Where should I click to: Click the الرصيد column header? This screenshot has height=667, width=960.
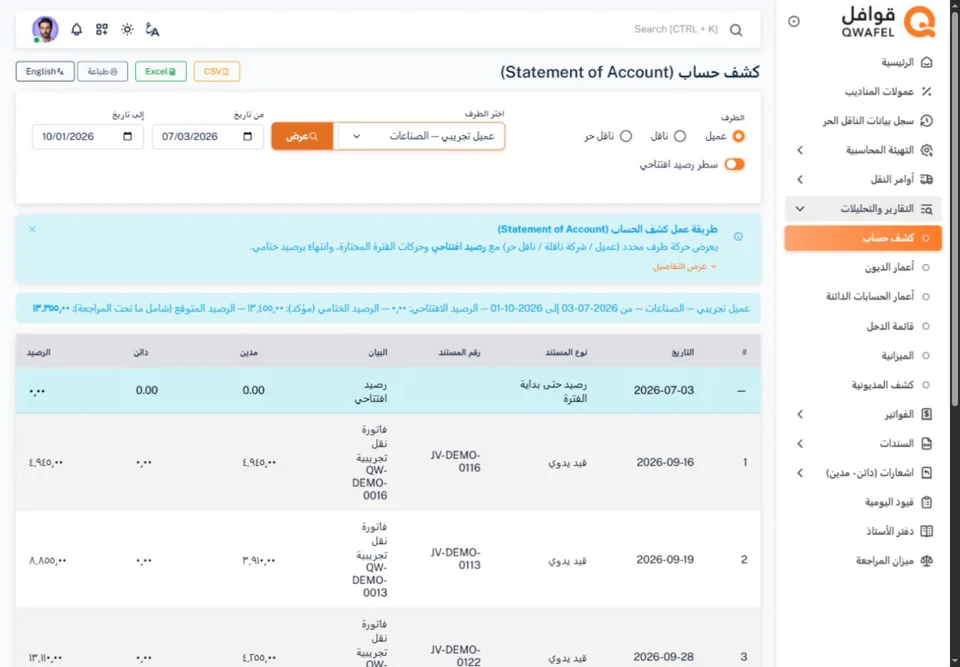(39, 353)
